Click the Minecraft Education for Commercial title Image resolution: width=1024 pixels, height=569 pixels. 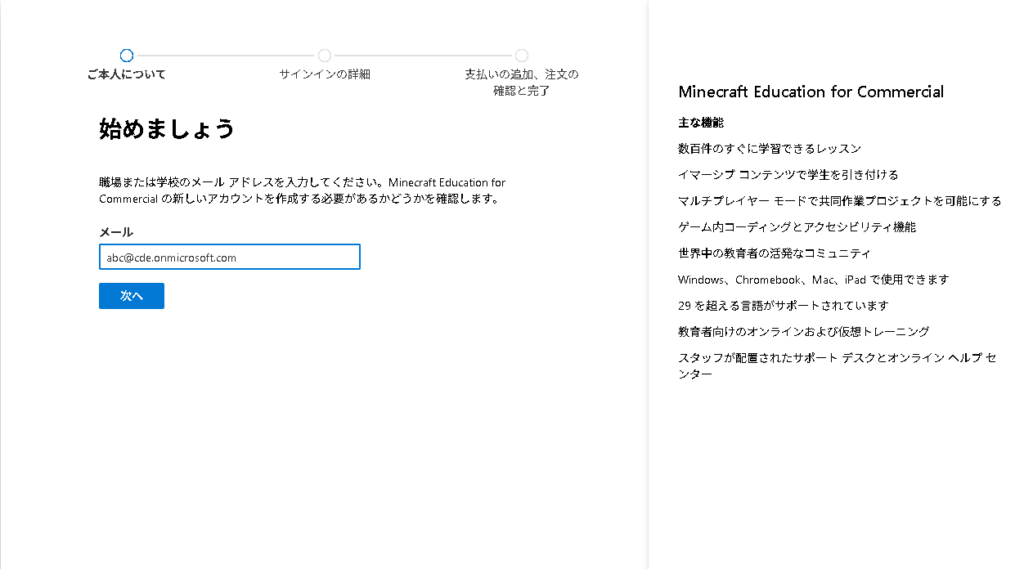point(810,92)
